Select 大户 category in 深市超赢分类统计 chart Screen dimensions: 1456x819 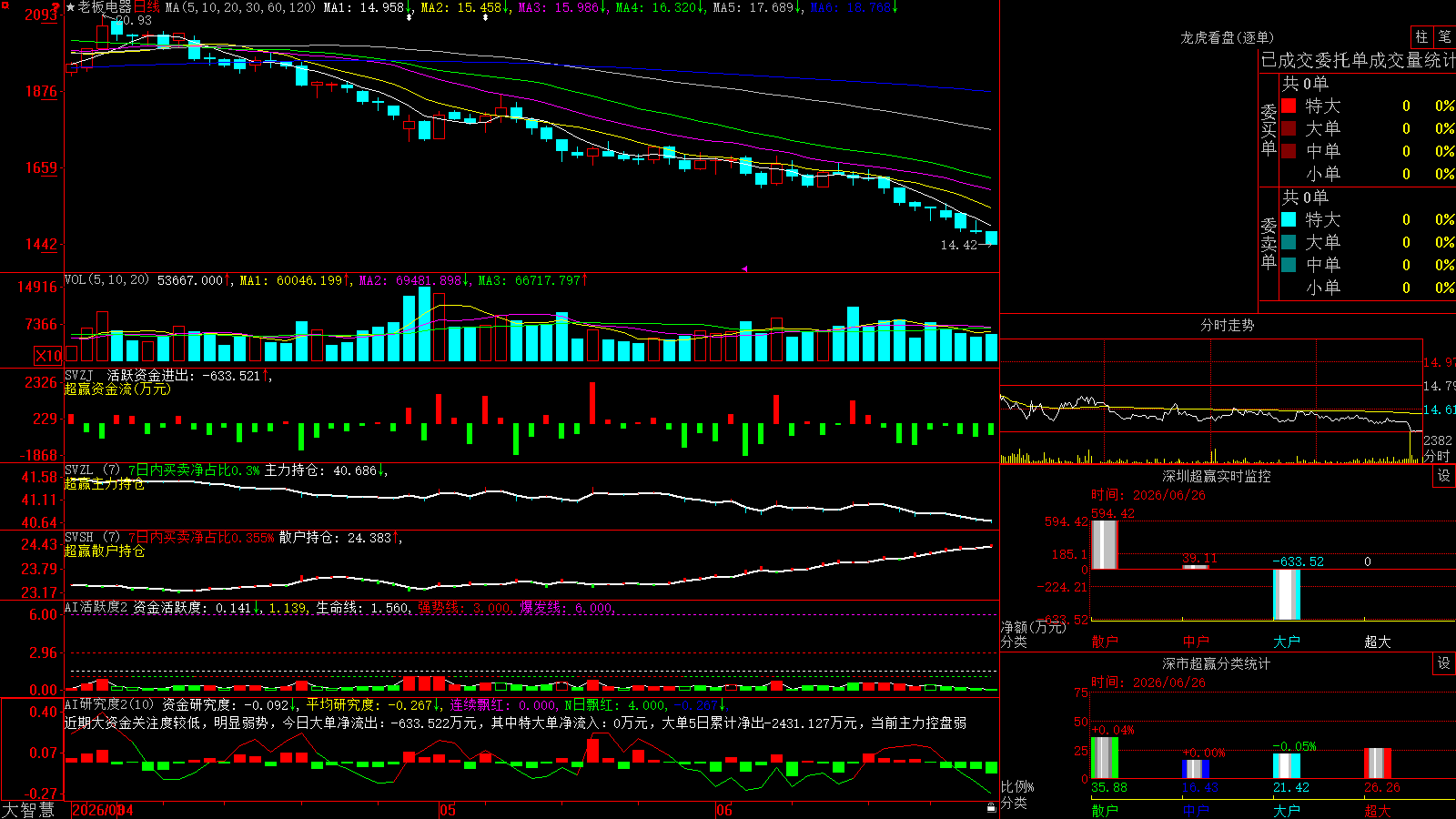(x=1287, y=811)
